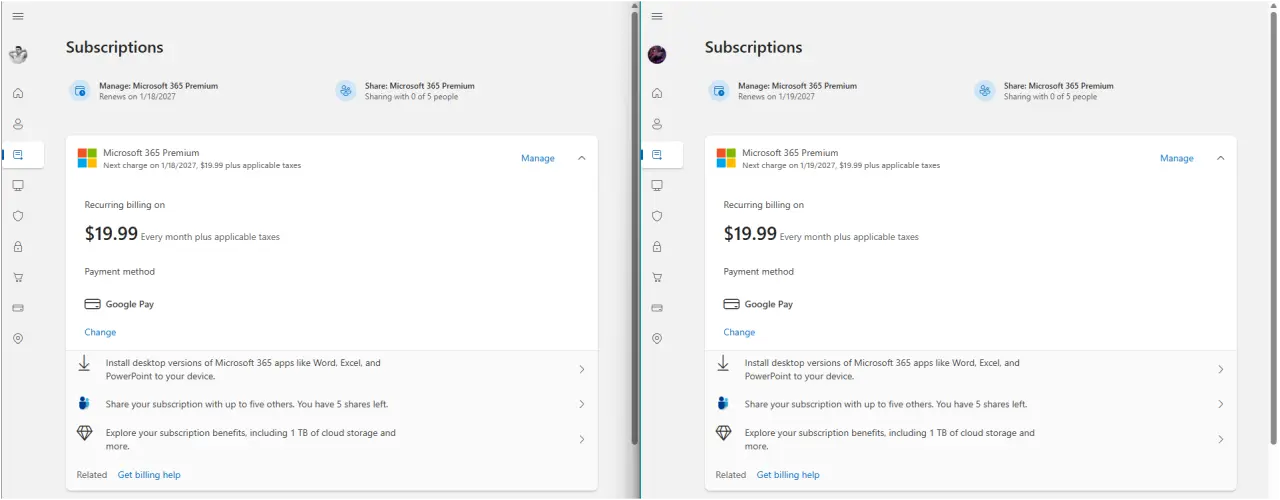Screen dimensions: 1280x500
Task: Select Subscriptions icon in left window sidebar
Action: [18, 154]
